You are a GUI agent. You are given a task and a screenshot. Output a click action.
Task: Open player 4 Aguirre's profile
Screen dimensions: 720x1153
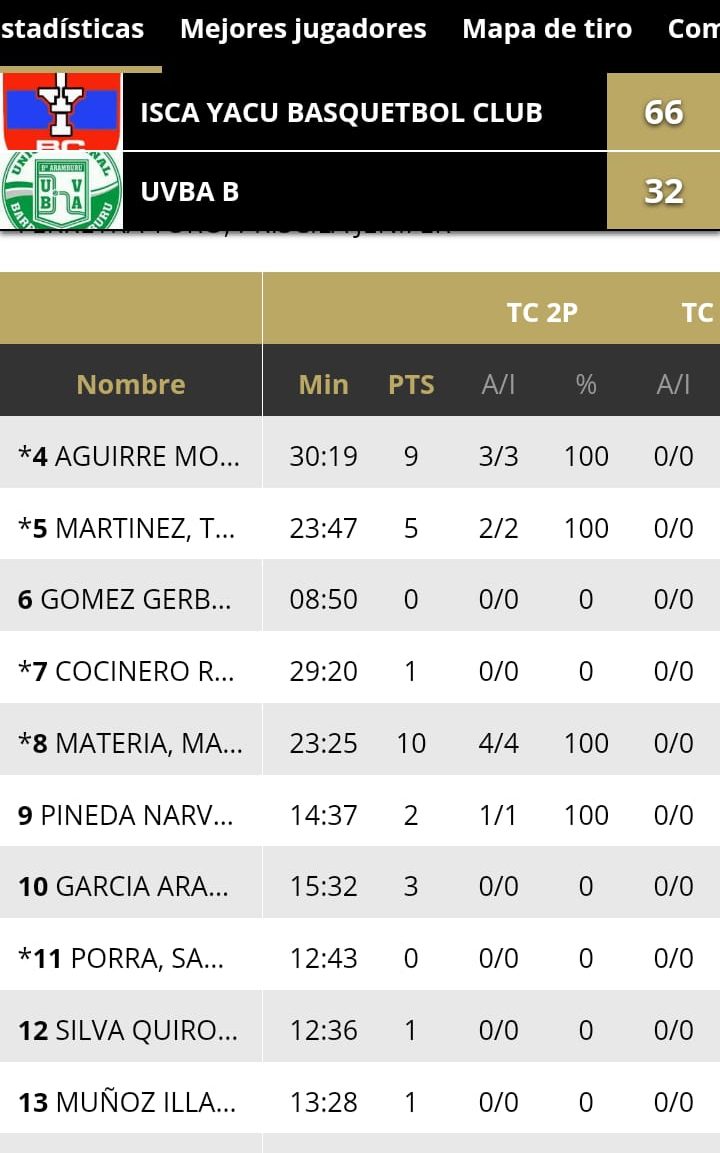coord(130,456)
